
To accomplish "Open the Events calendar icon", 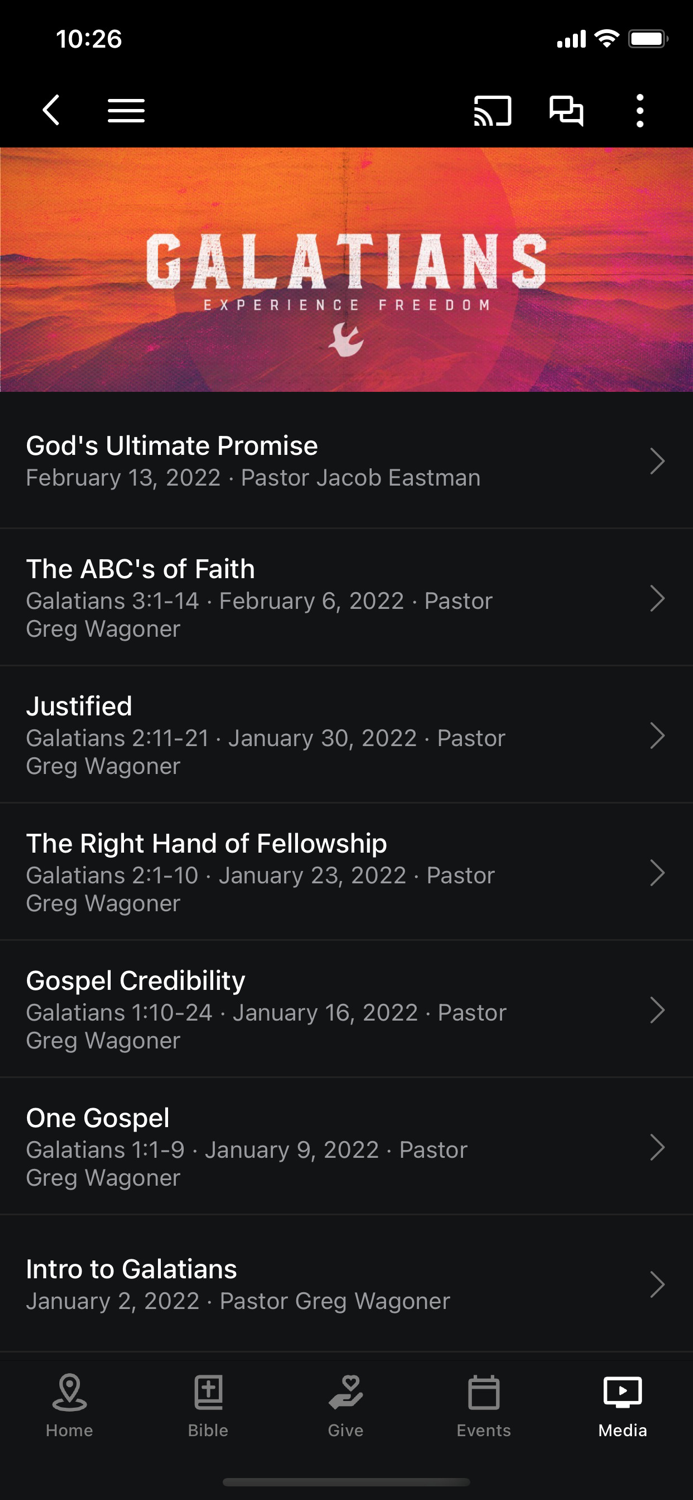I will click(483, 1405).
